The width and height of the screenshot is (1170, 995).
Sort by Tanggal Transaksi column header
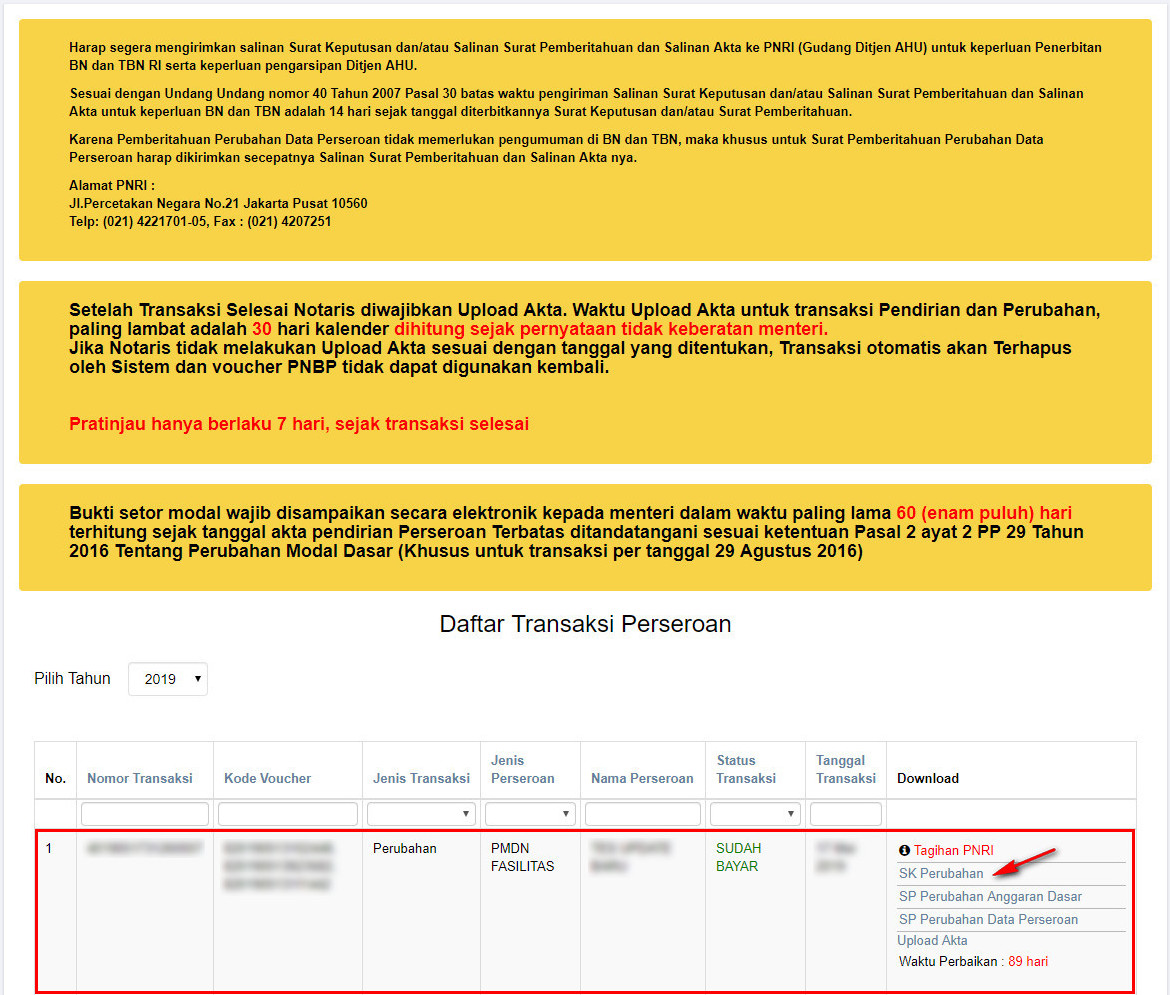[845, 769]
